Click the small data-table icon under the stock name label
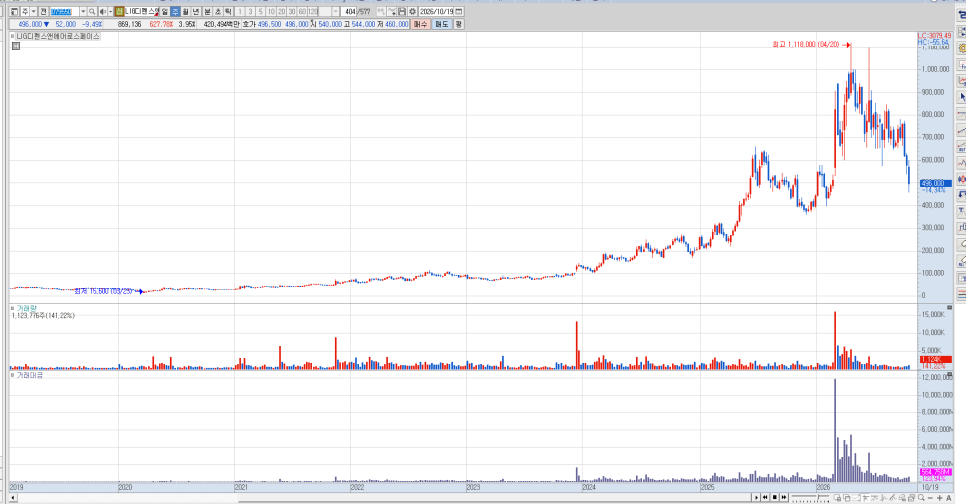966x504 pixels. point(16,46)
